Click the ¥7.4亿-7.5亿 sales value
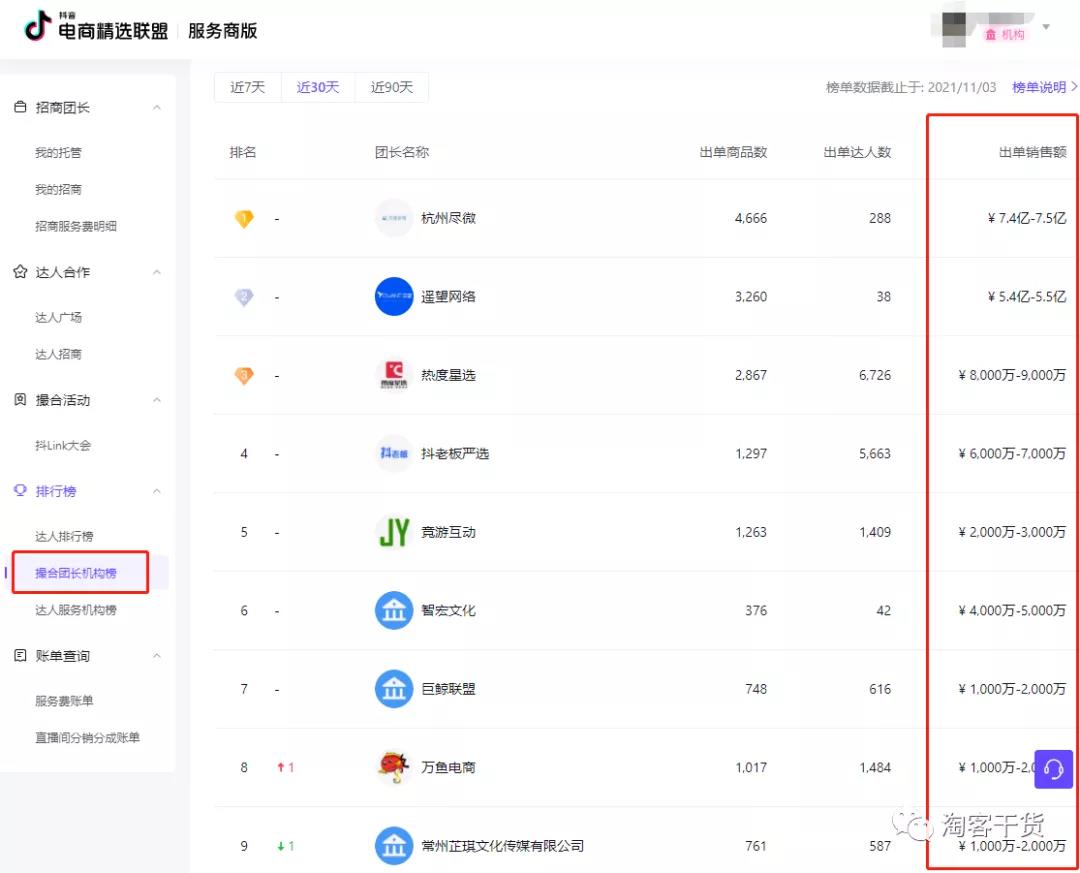Screen dimensions: 1080x873 (1027, 218)
